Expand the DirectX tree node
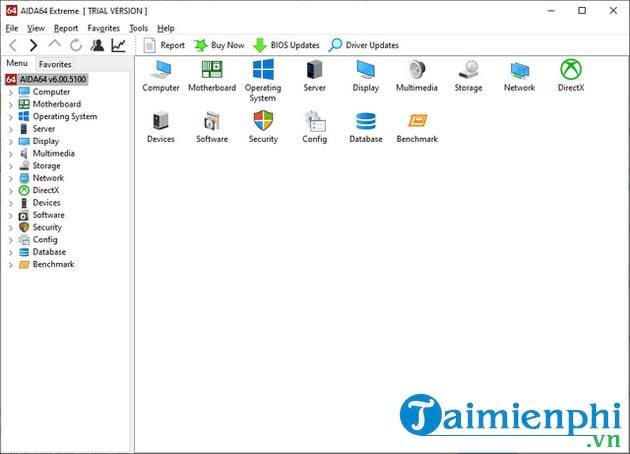 pyautogui.click(x=11, y=191)
